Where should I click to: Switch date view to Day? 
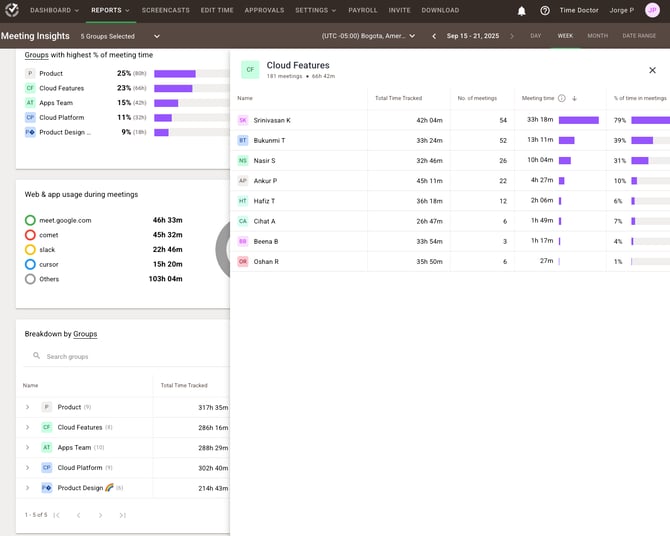tap(535, 36)
